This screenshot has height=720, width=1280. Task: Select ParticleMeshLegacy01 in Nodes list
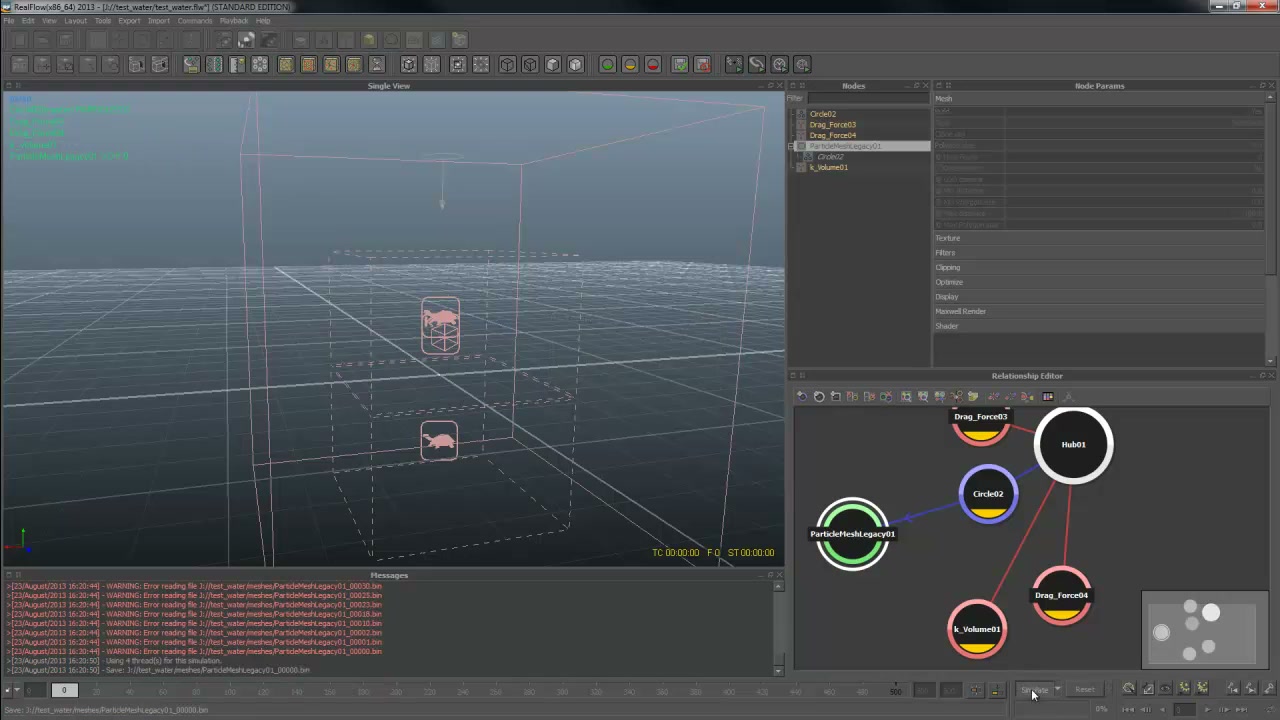pyautogui.click(x=845, y=146)
